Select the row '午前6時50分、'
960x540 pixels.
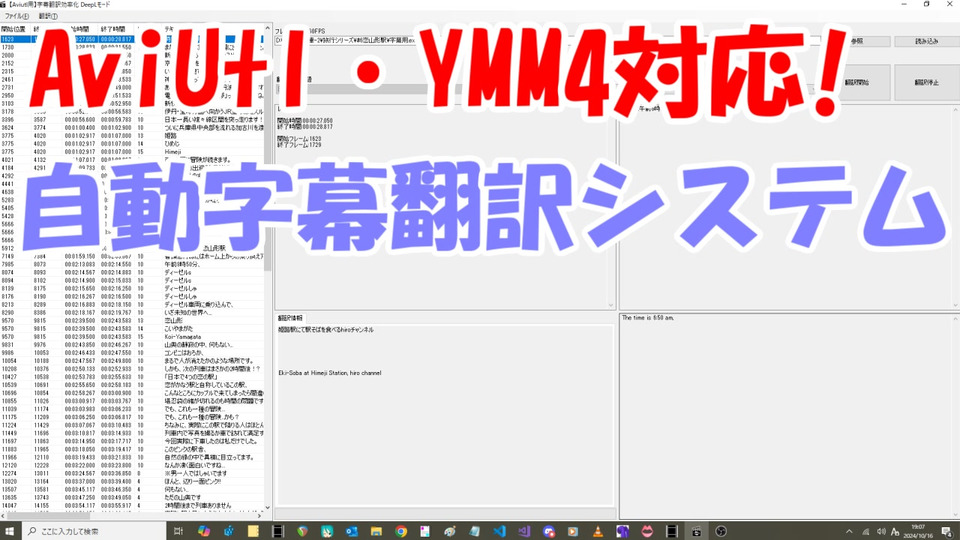(132, 264)
